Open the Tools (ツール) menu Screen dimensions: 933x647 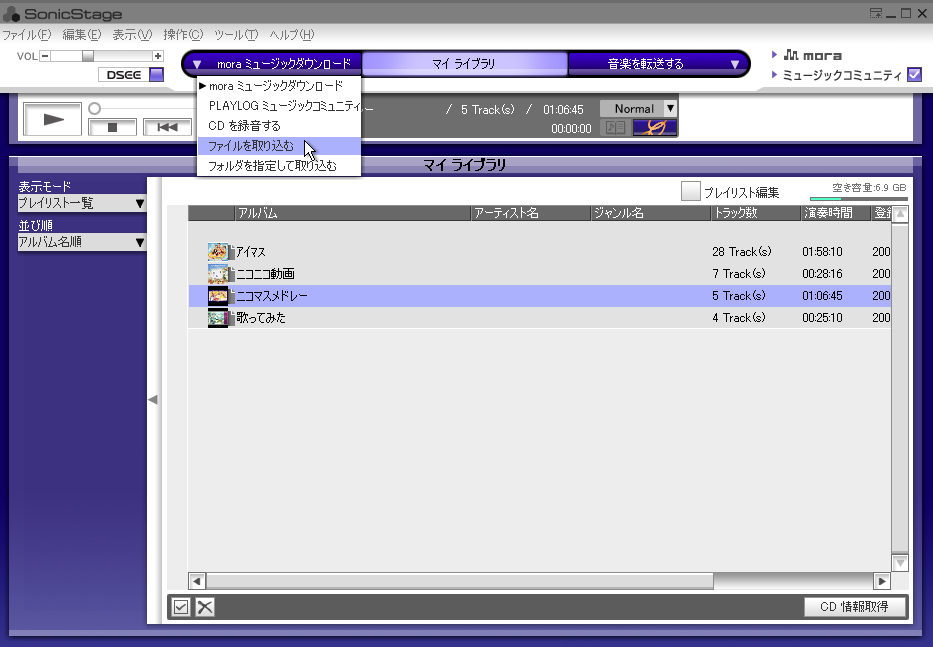click(x=236, y=35)
